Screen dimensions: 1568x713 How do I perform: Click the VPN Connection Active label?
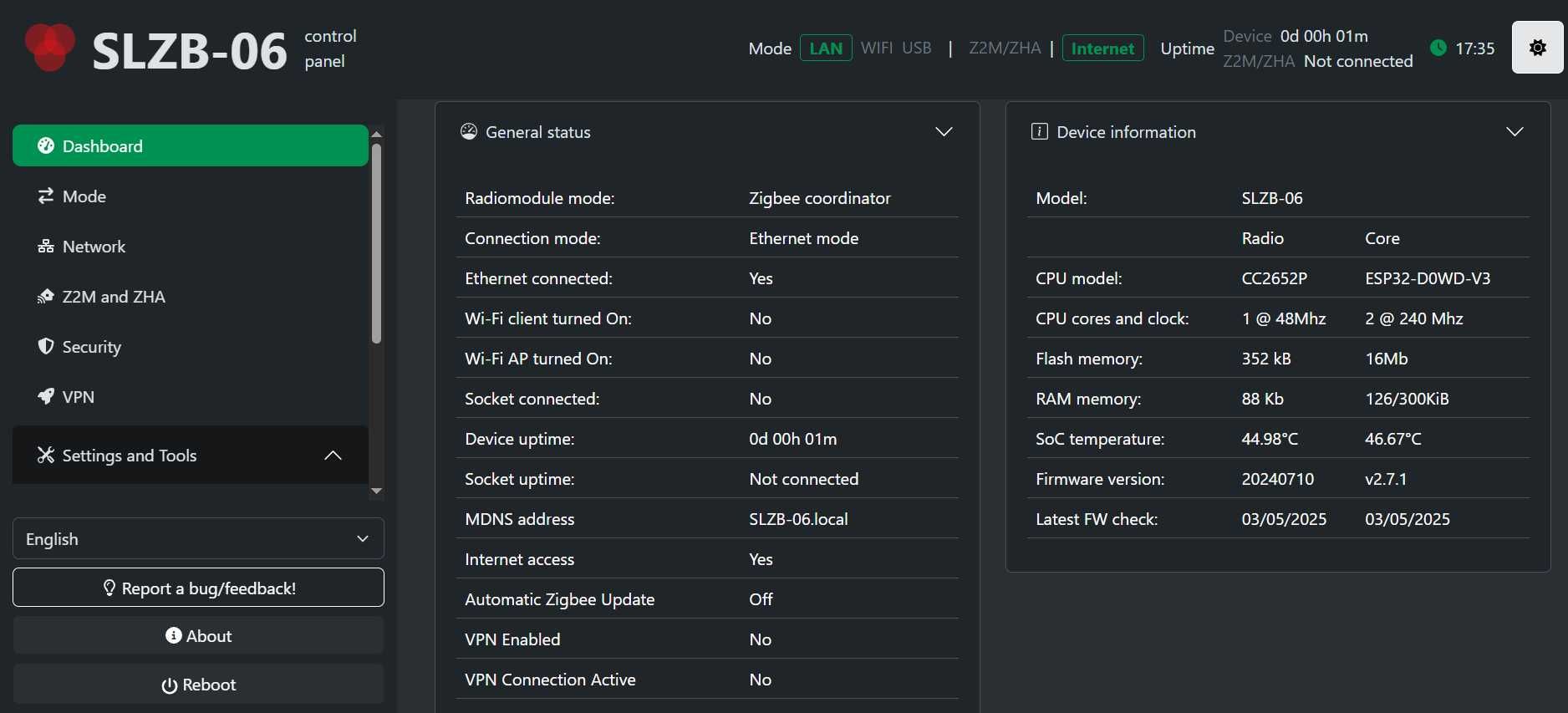tap(550, 680)
